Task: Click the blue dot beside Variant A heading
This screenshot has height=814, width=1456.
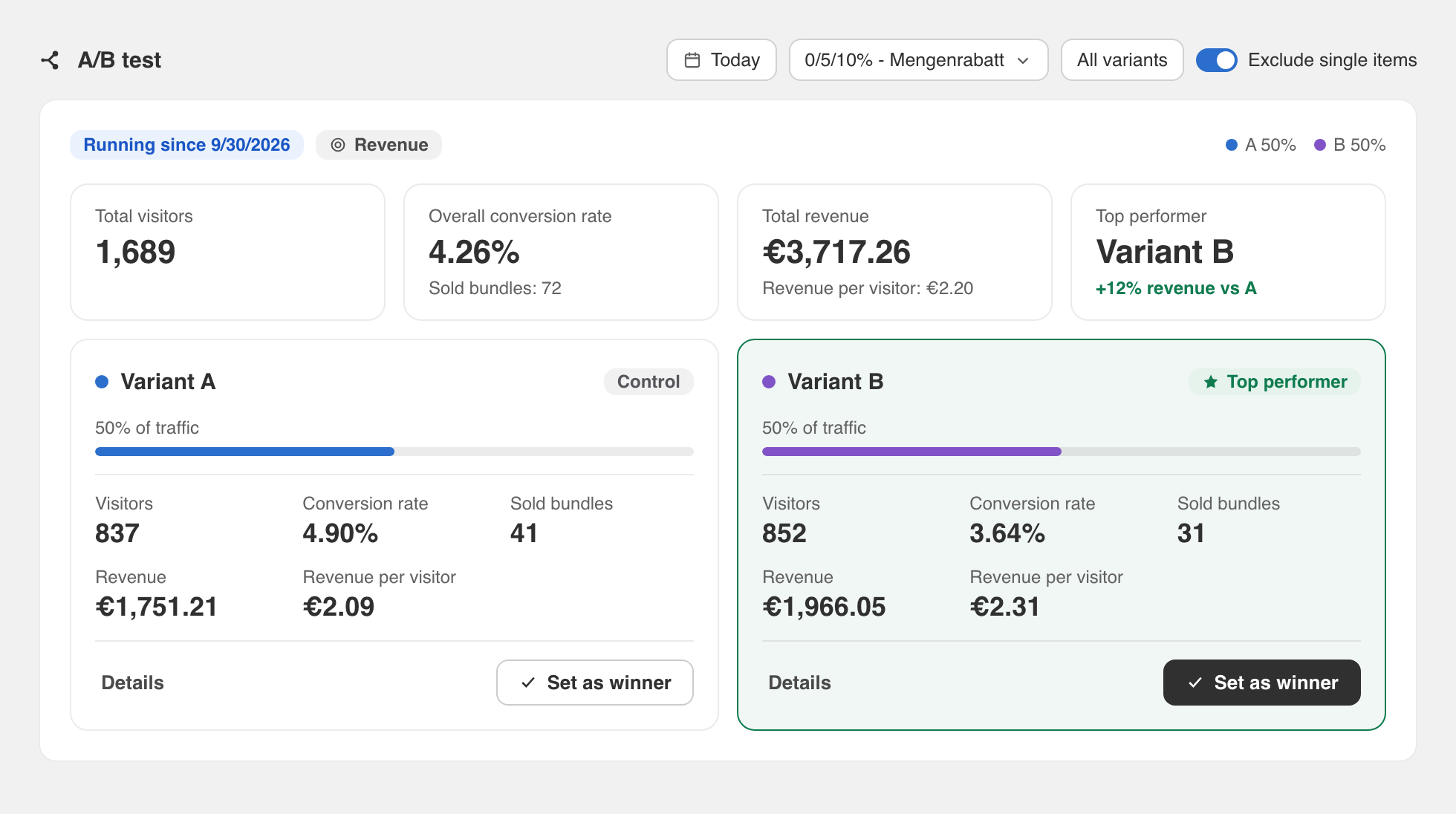Action: [103, 382]
